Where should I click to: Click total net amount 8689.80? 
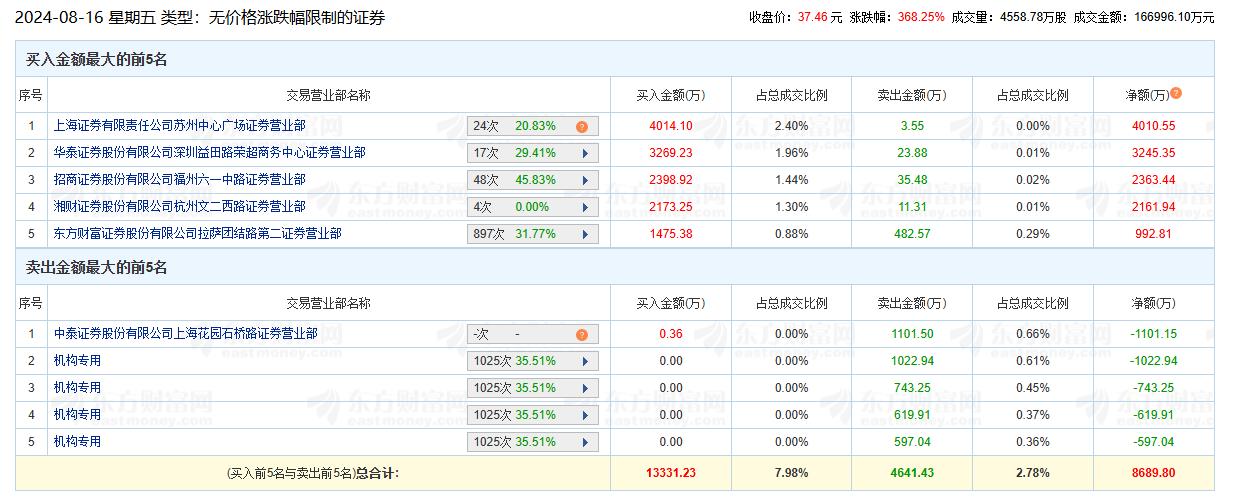[x=1153, y=473]
